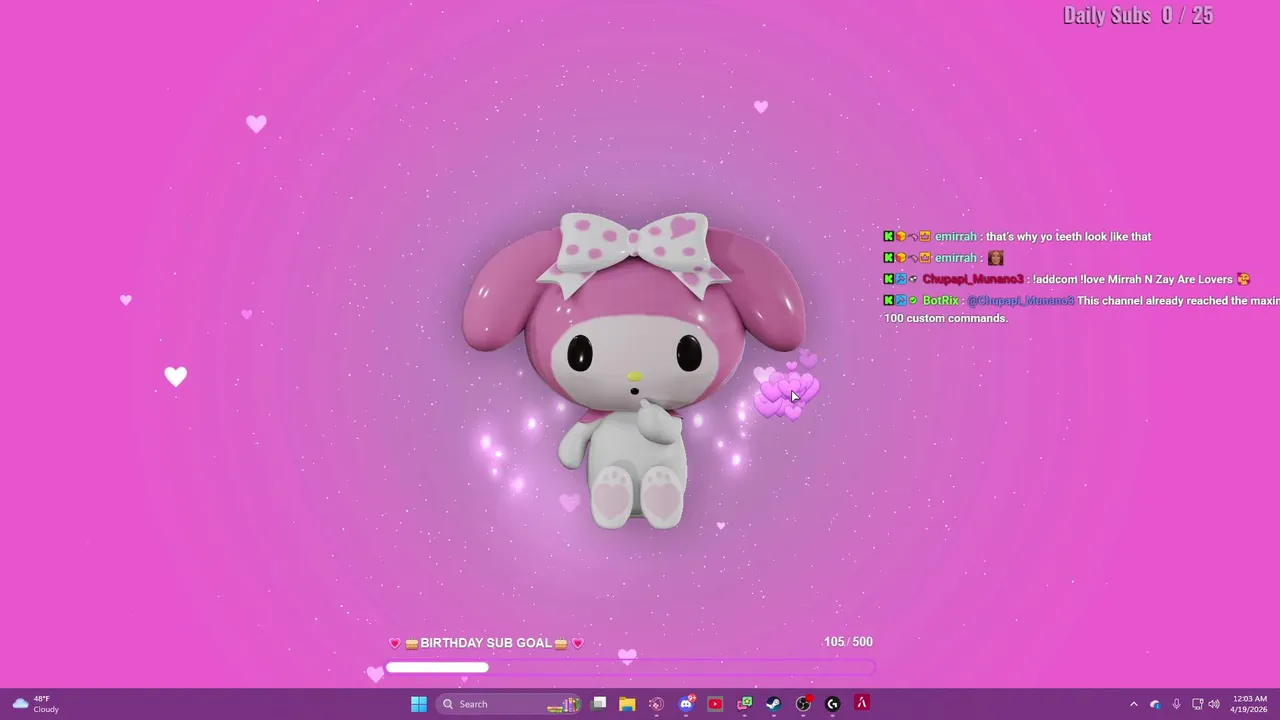1280x720 pixels.
Task: Click the "!addcom !love Mirrah N Zay Are Lovers" message
Action: (1132, 280)
